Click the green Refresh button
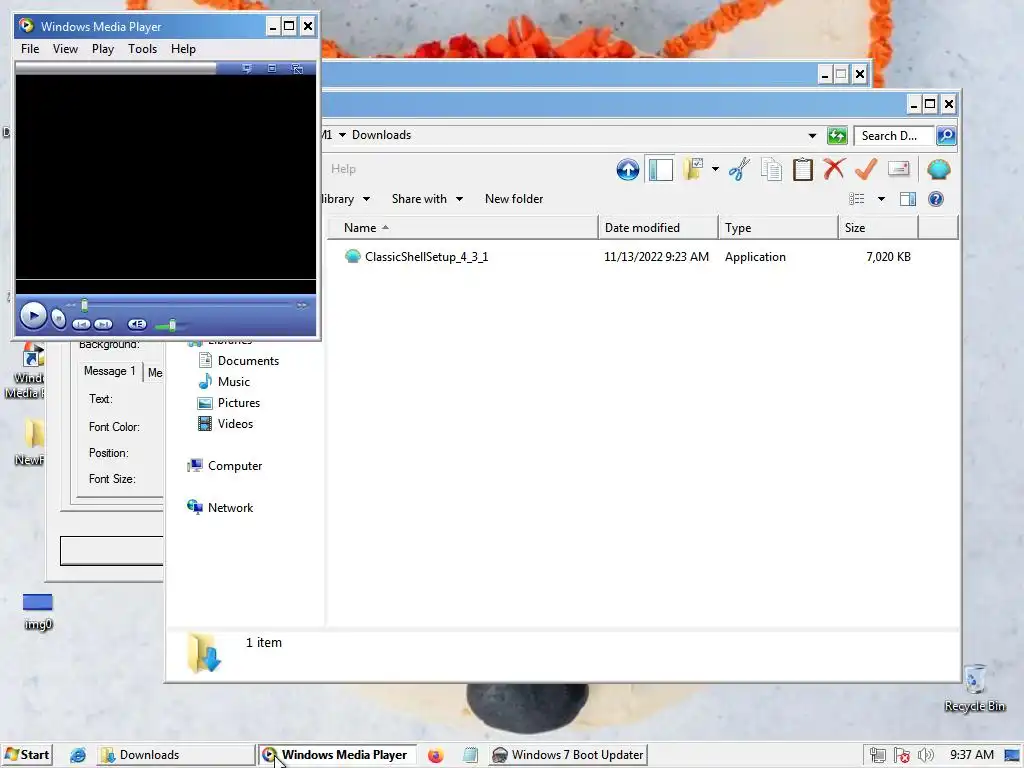The width and height of the screenshot is (1024, 768). click(837, 136)
